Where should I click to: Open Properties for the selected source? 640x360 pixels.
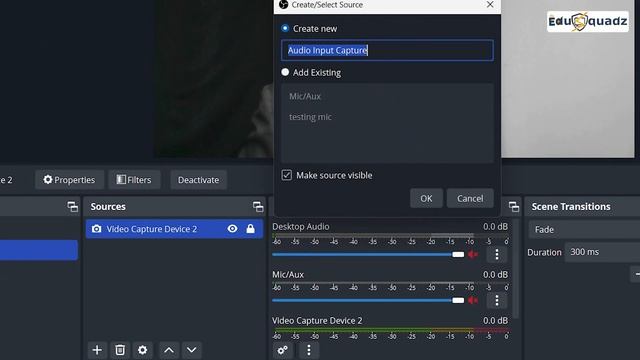(x=69, y=180)
